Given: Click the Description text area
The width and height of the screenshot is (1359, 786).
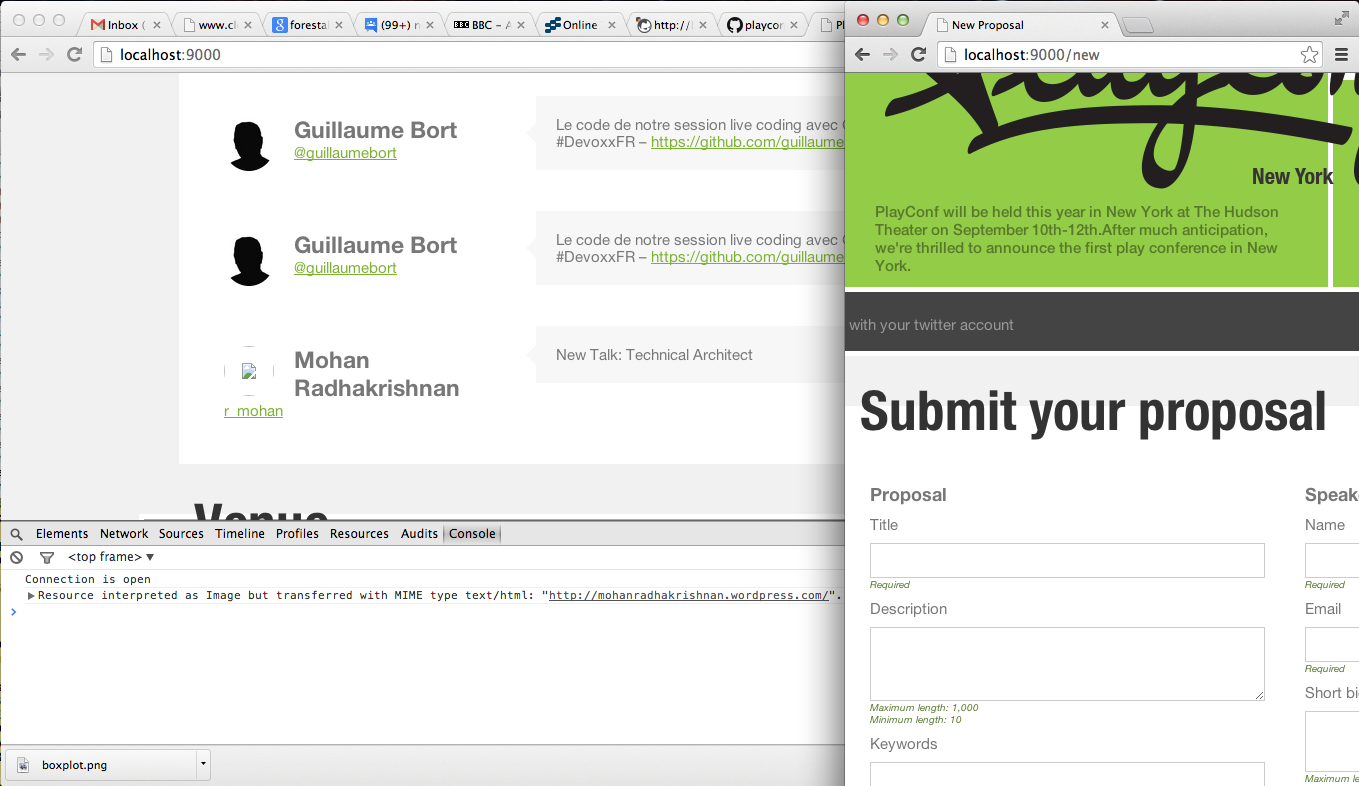Looking at the screenshot, I should 1067,664.
